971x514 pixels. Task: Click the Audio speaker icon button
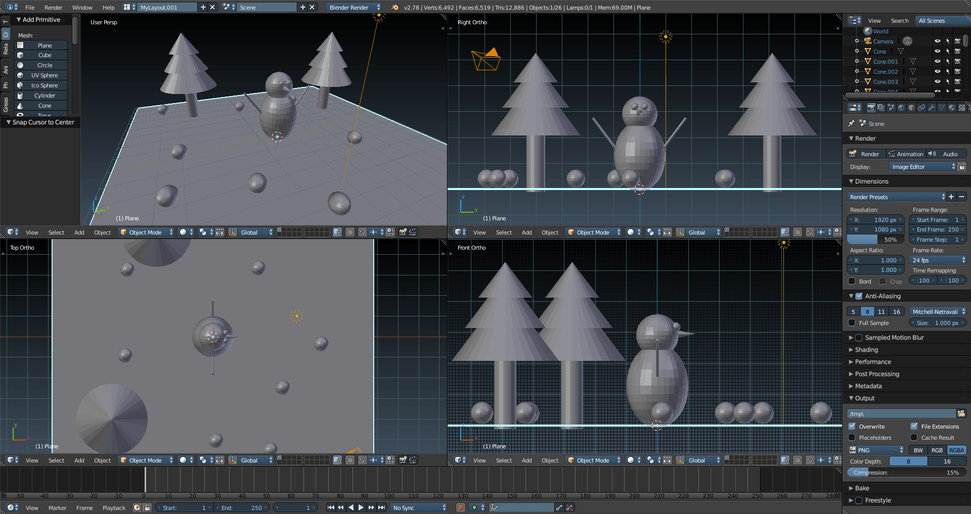[x=945, y=154]
